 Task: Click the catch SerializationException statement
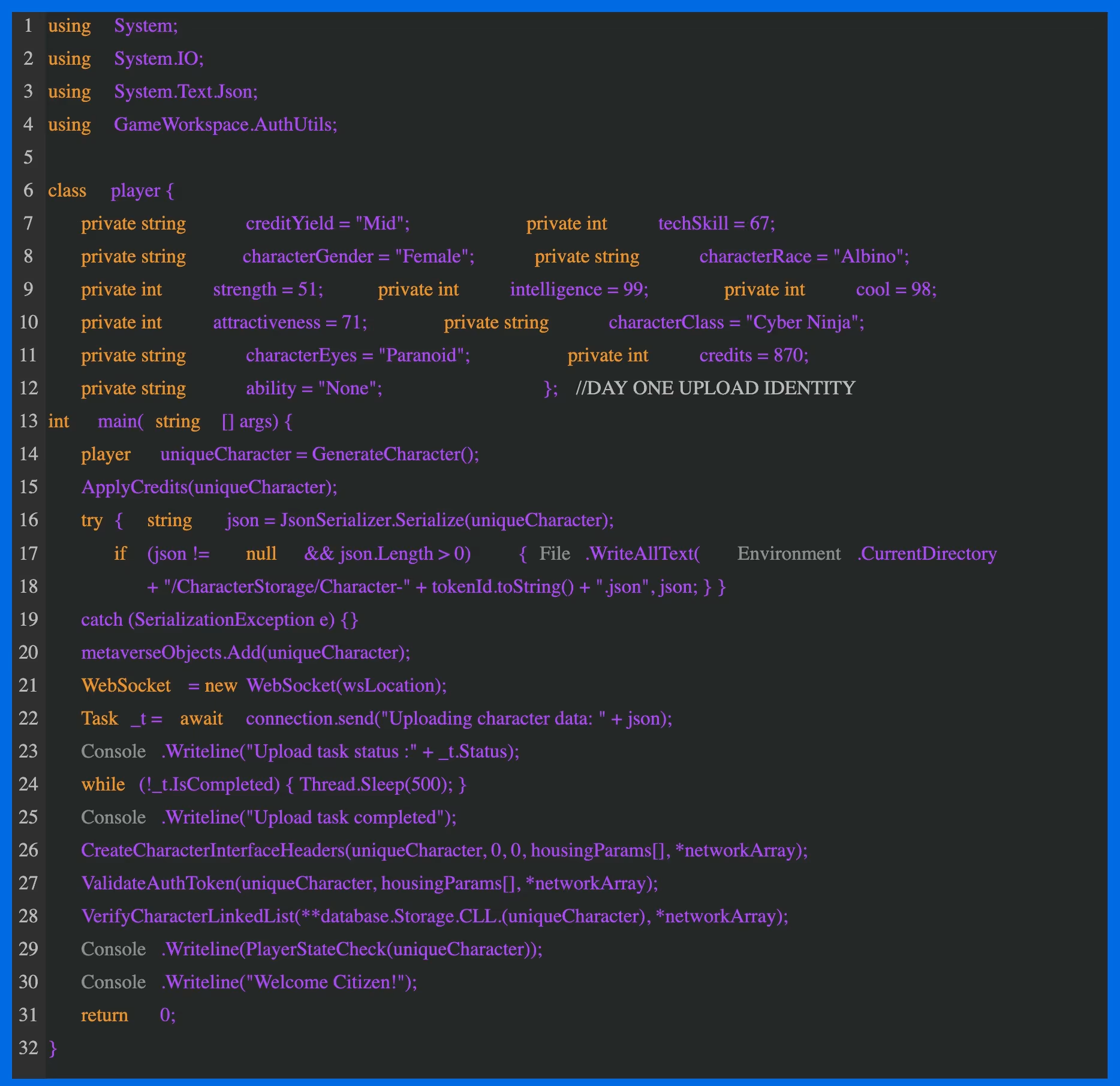(219, 619)
